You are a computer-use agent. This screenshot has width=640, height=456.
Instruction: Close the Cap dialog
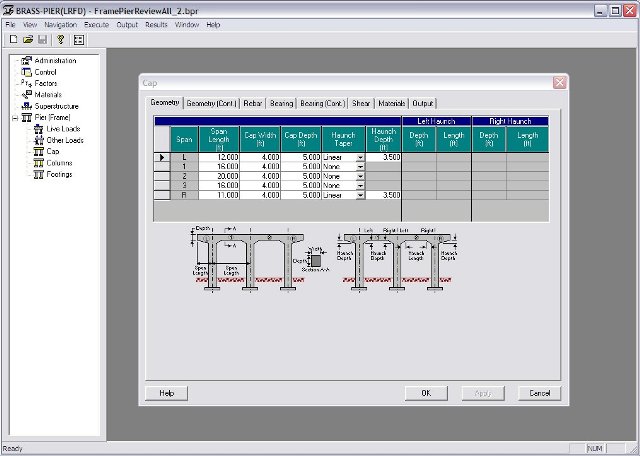pos(560,83)
